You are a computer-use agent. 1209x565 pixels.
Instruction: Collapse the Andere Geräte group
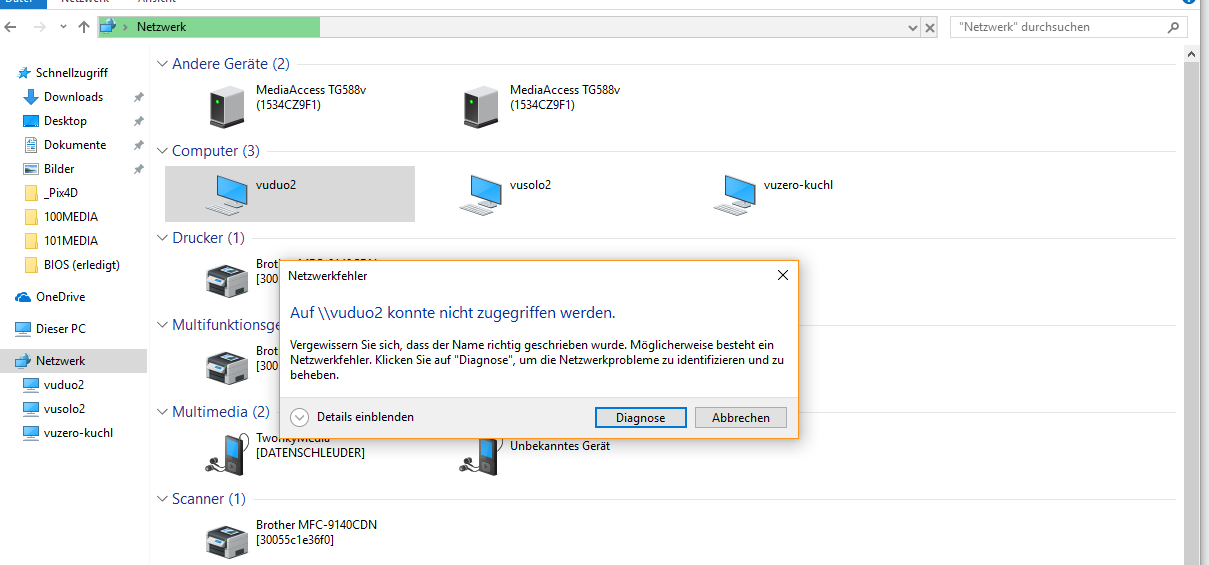[x=163, y=64]
